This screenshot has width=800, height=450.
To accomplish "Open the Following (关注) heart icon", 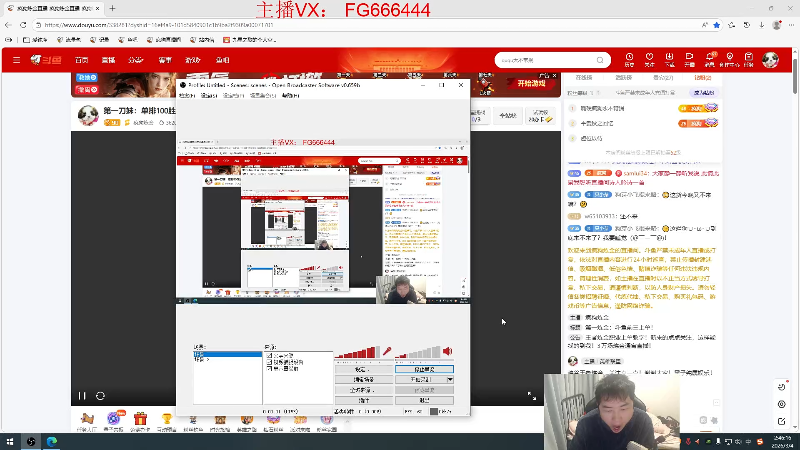I will 649,60.
